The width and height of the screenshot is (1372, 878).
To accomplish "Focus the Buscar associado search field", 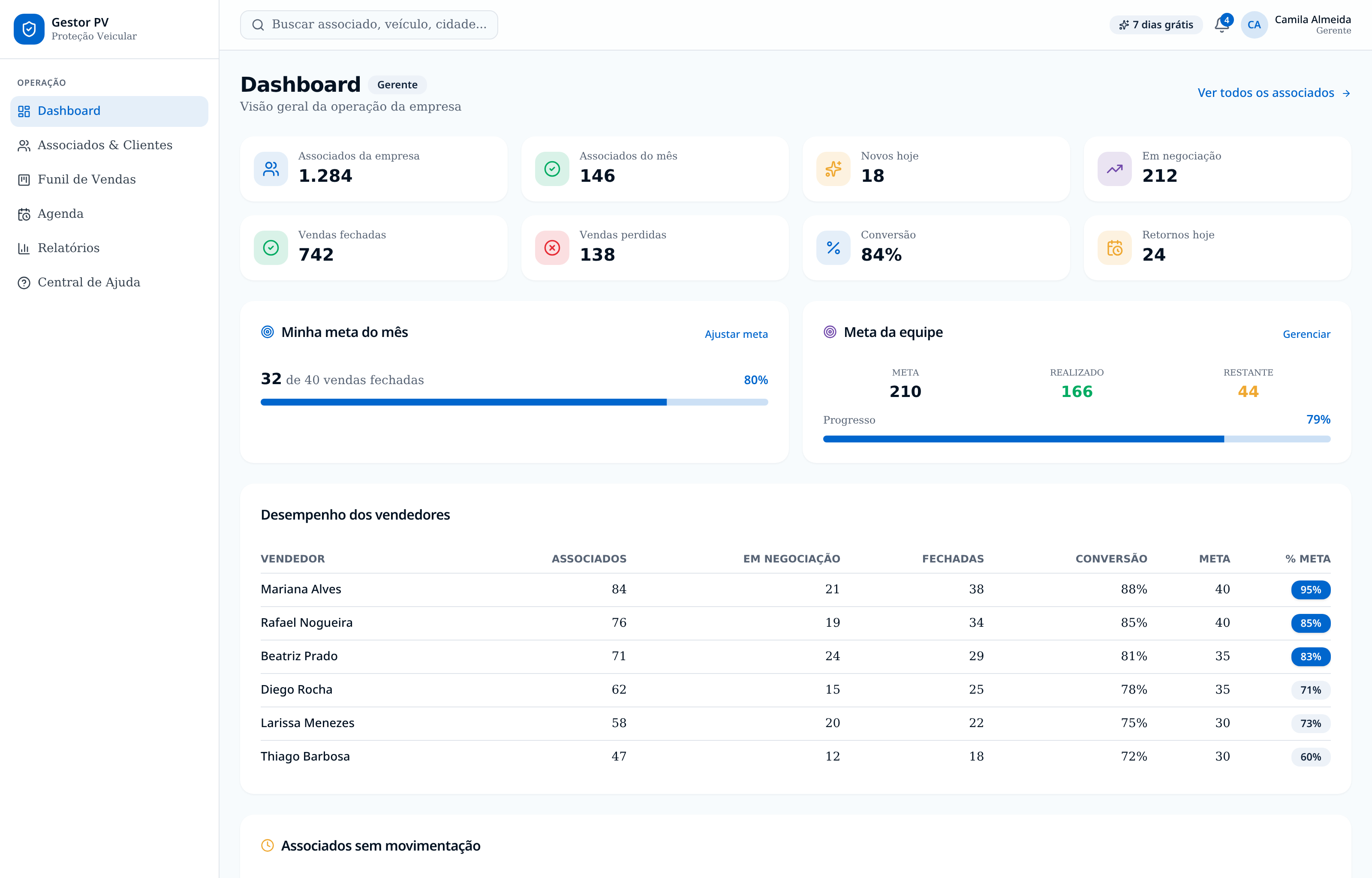I will click(369, 24).
